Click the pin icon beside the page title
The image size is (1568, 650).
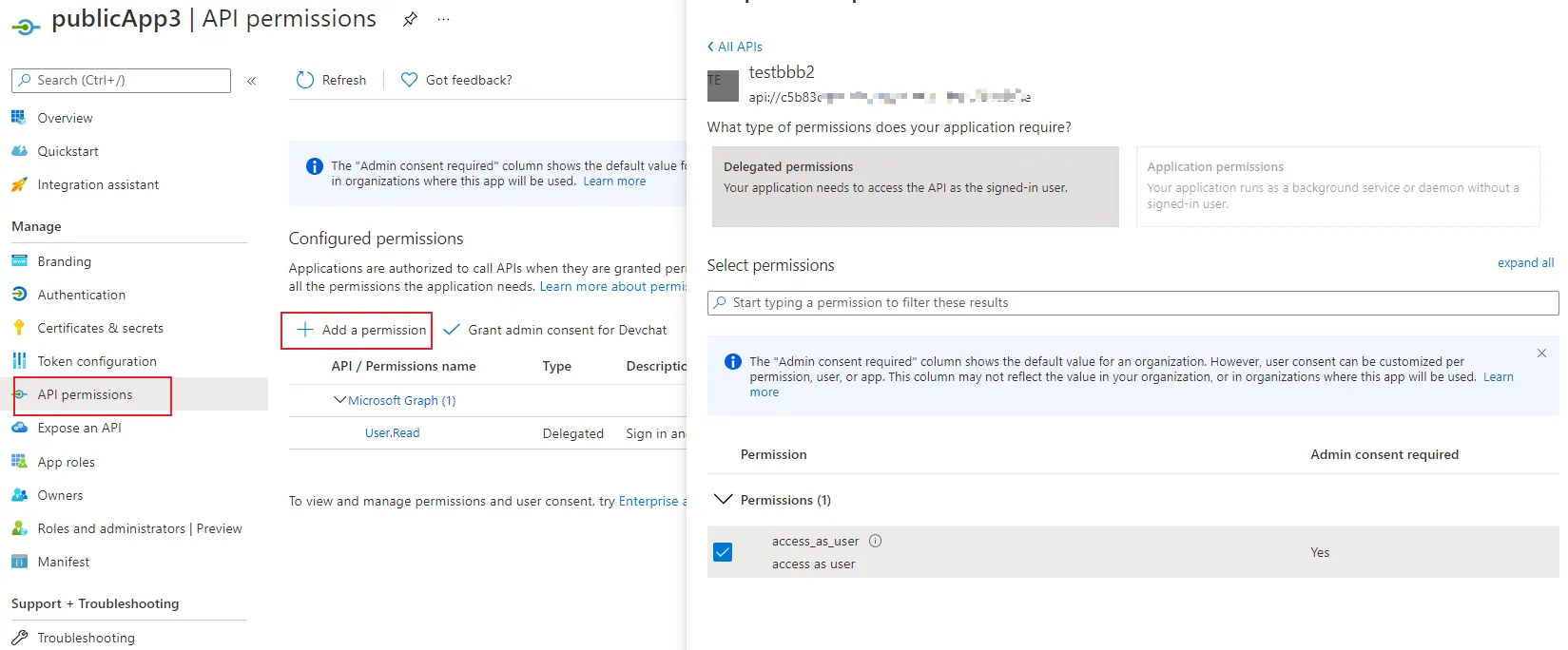pyautogui.click(x=410, y=19)
